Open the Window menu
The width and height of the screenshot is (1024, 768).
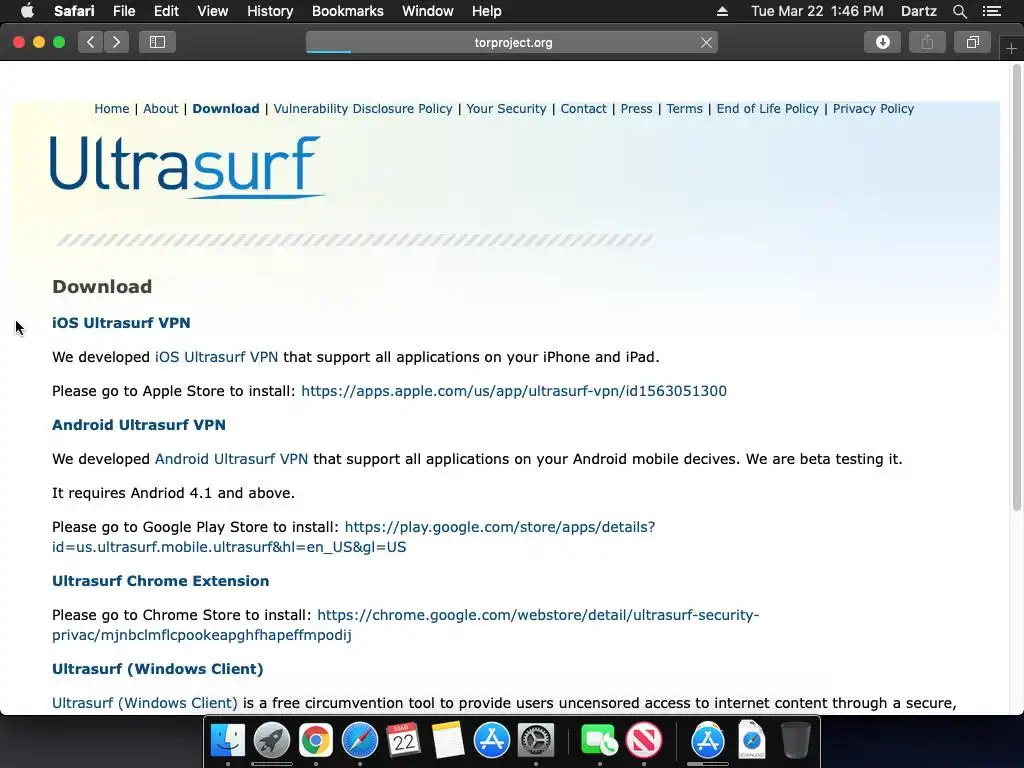pyautogui.click(x=428, y=11)
